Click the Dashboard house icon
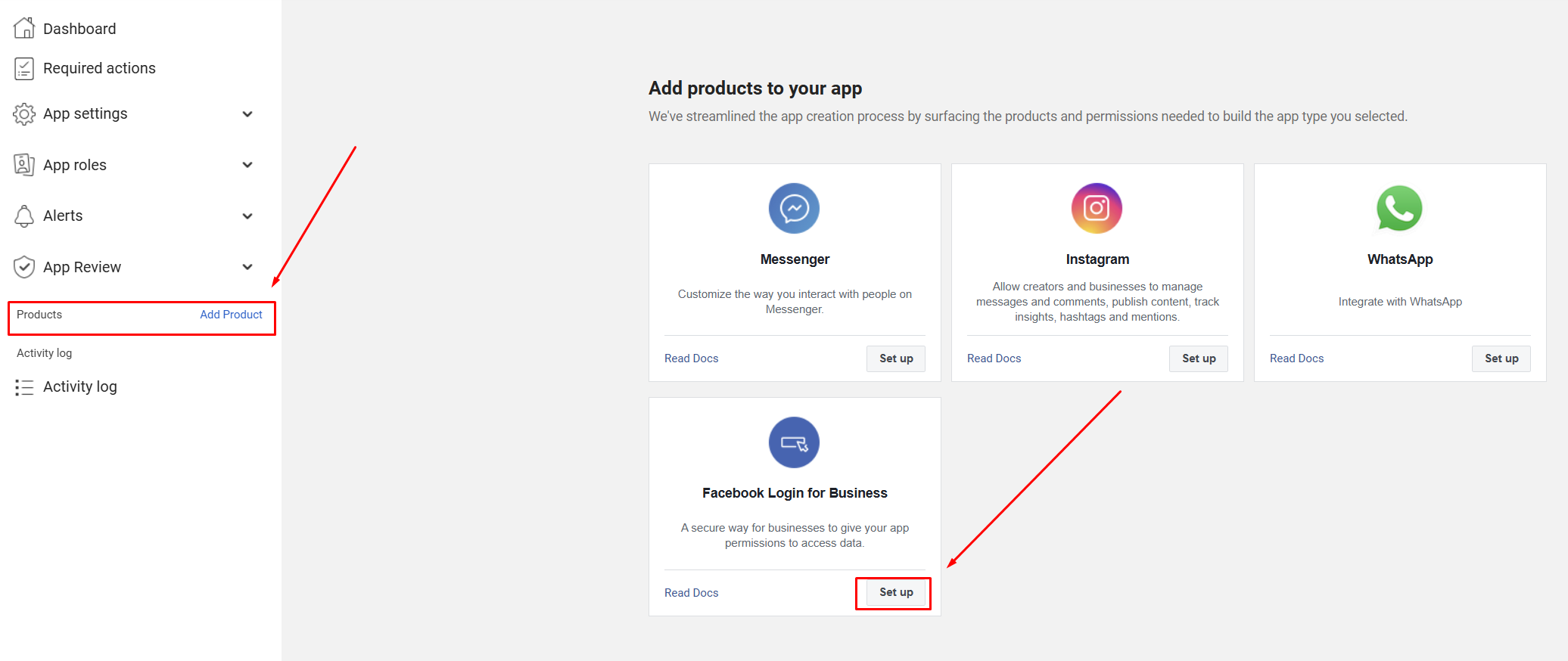Viewport: 1568px width, 661px height. (24, 29)
